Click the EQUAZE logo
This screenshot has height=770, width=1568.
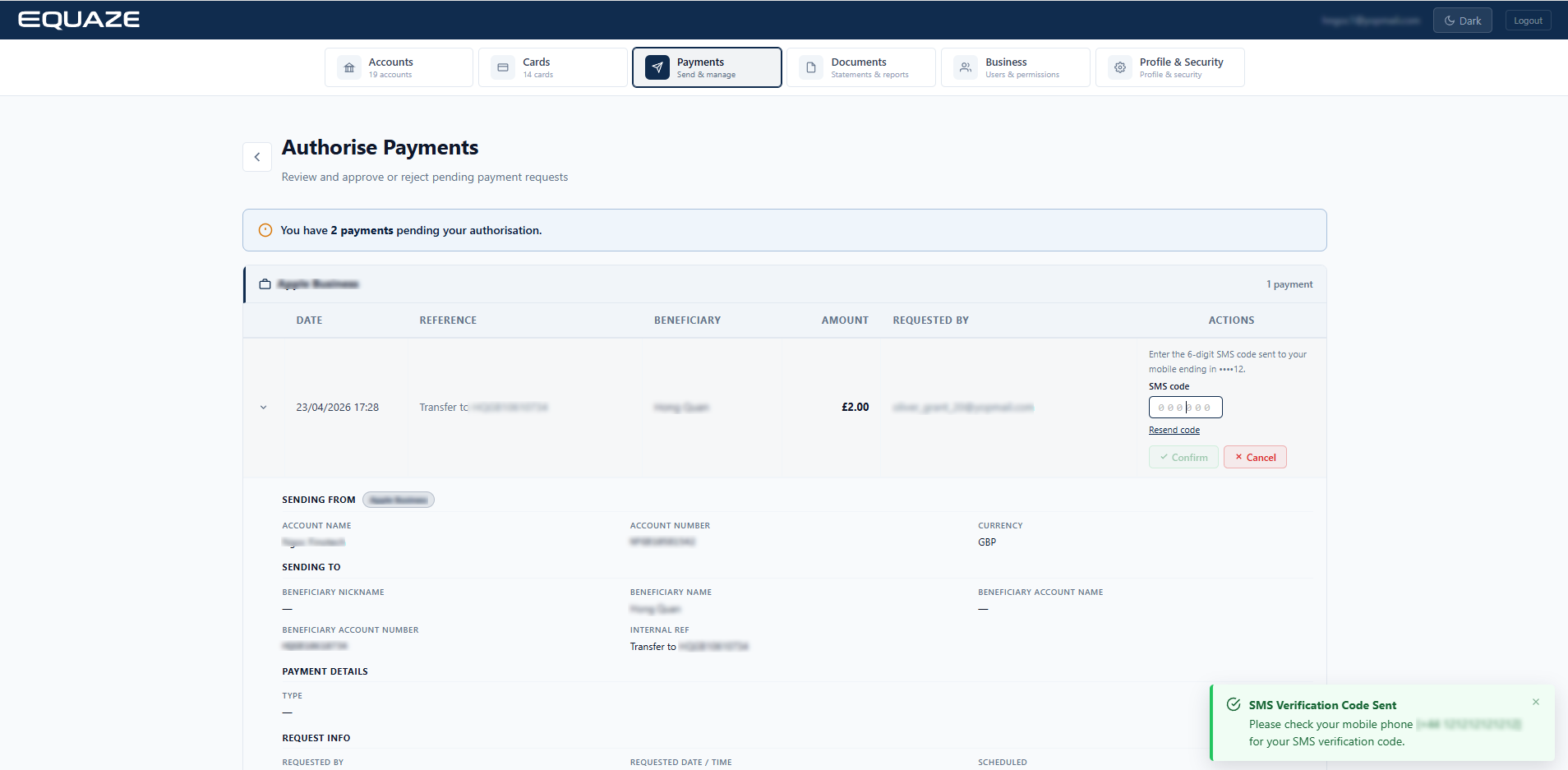[79, 20]
